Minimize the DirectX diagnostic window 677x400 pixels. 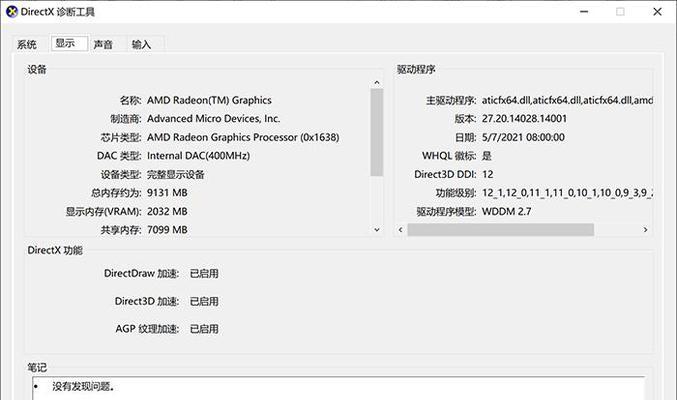[584, 12]
